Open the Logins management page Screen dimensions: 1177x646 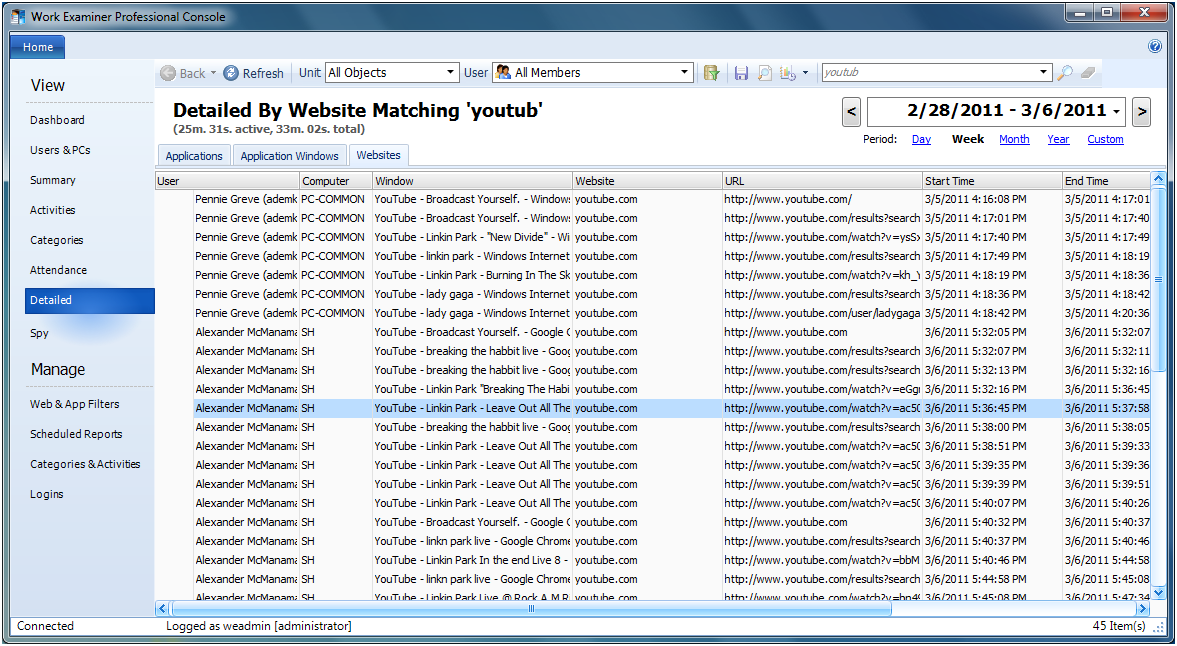[x=47, y=494]
